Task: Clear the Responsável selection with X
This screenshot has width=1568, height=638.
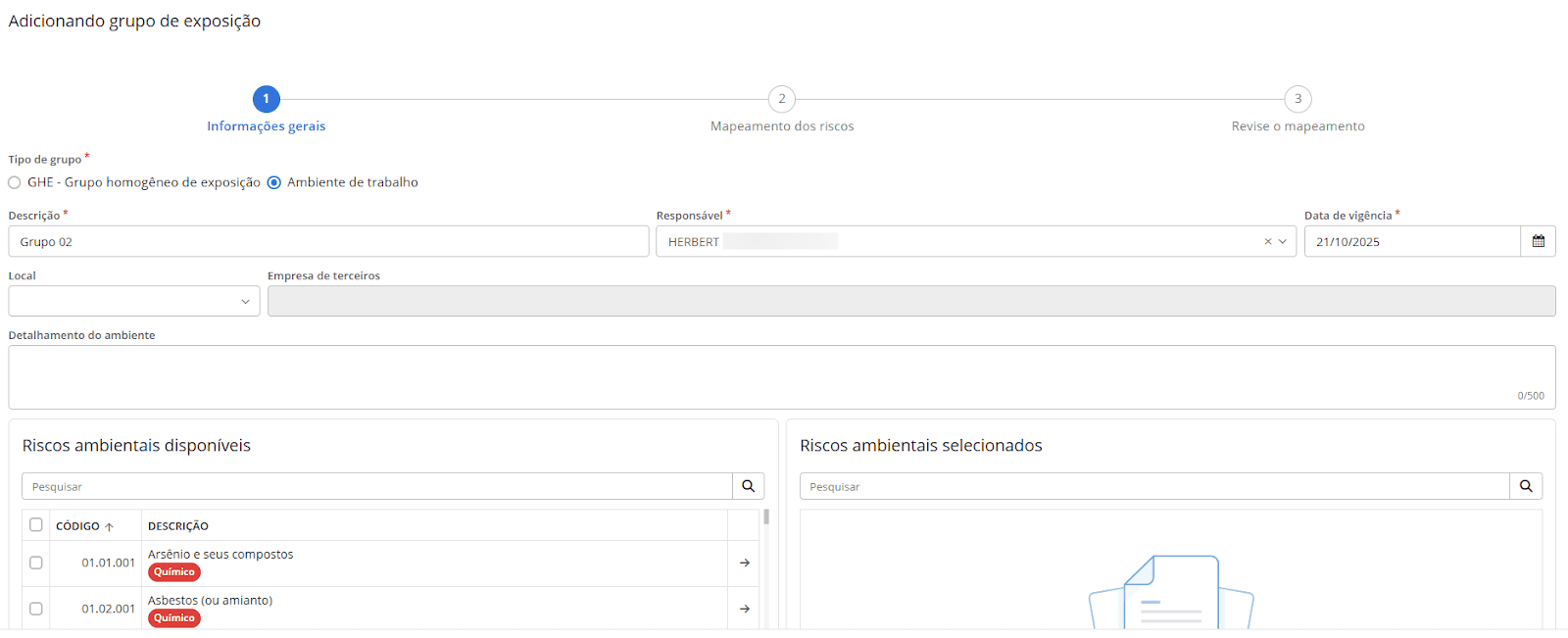Action: pyautogui.click(x=1267, y=242)
